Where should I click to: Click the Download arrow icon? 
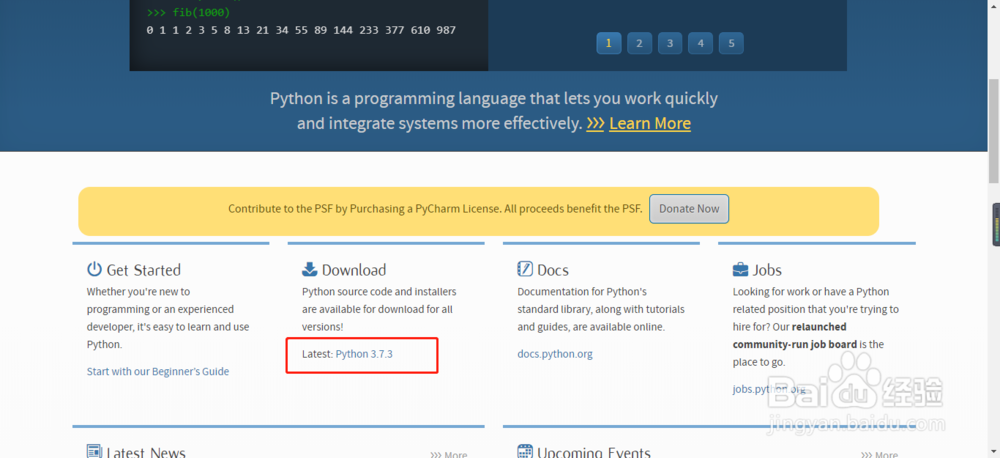point(310,269)
